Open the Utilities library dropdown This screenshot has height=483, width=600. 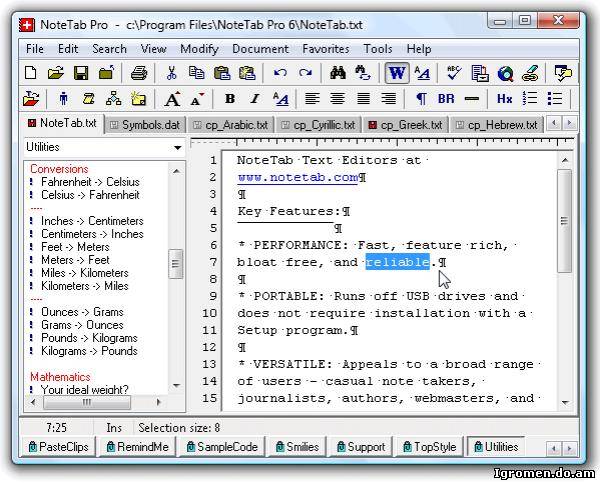pyautogui.click(x=177, y=147)
